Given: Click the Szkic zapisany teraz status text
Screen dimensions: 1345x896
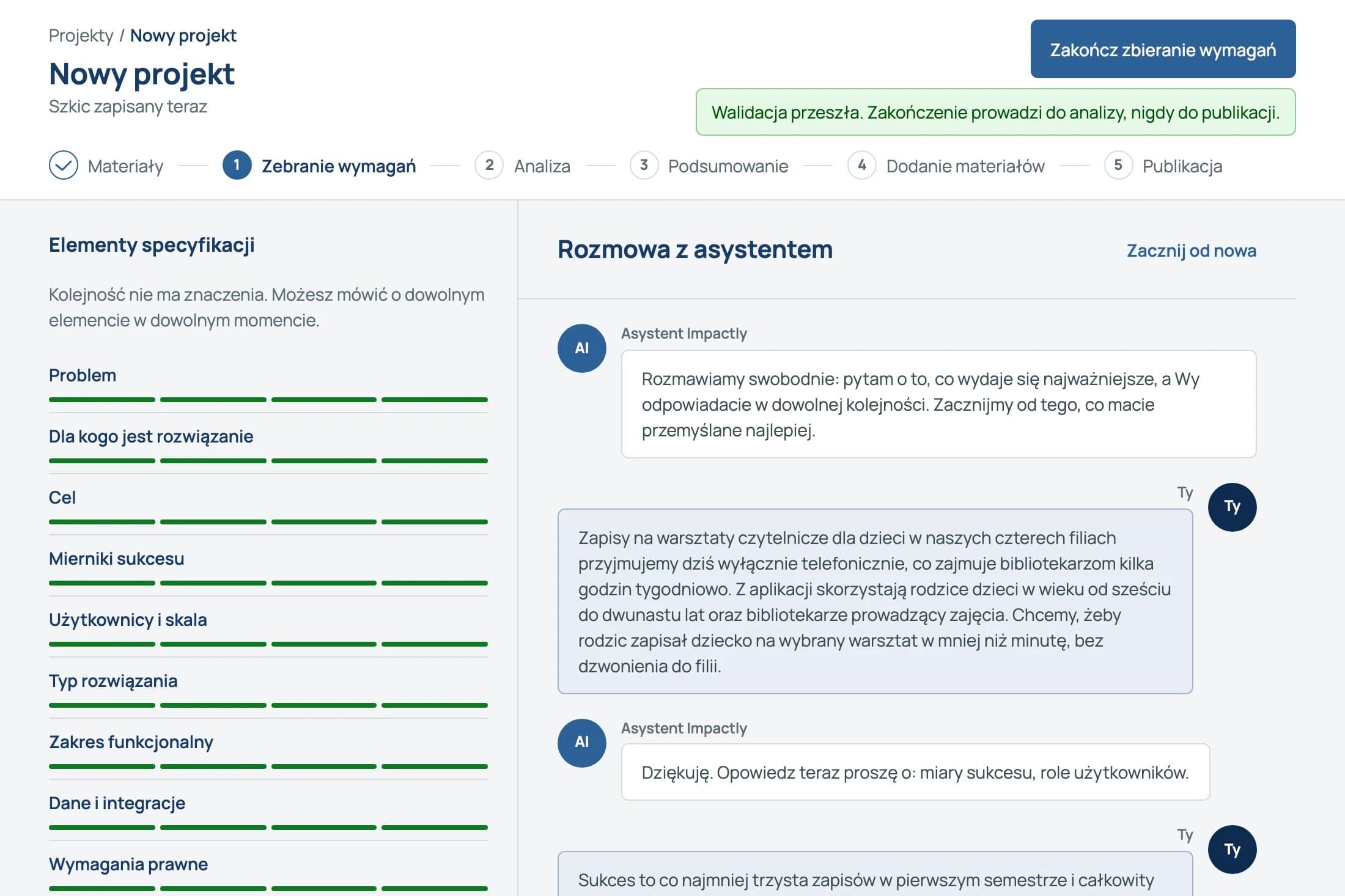Looking at the screenshot, I should click(128, 106).
